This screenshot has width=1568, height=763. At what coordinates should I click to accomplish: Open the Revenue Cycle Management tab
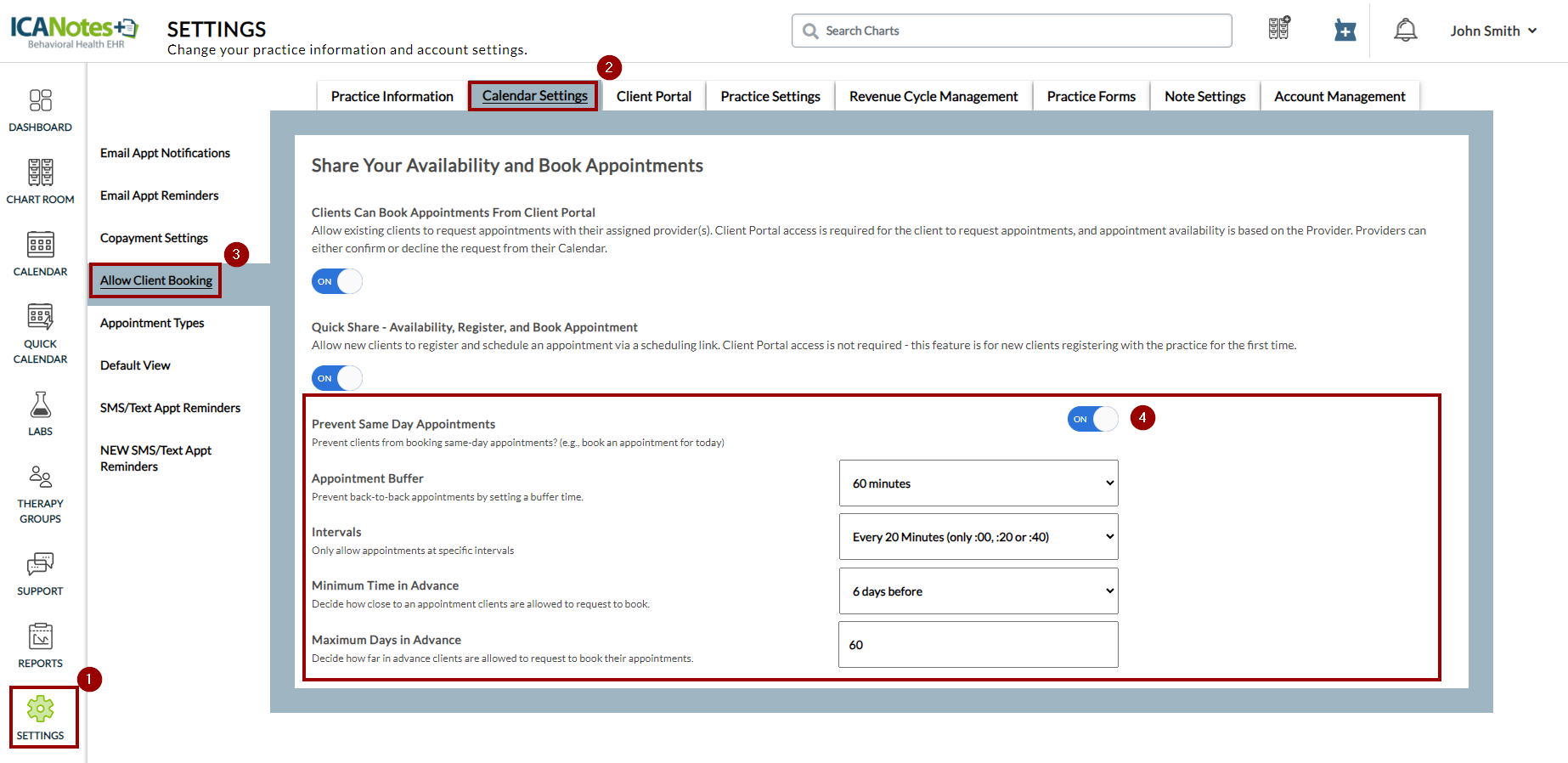(933, 97)
